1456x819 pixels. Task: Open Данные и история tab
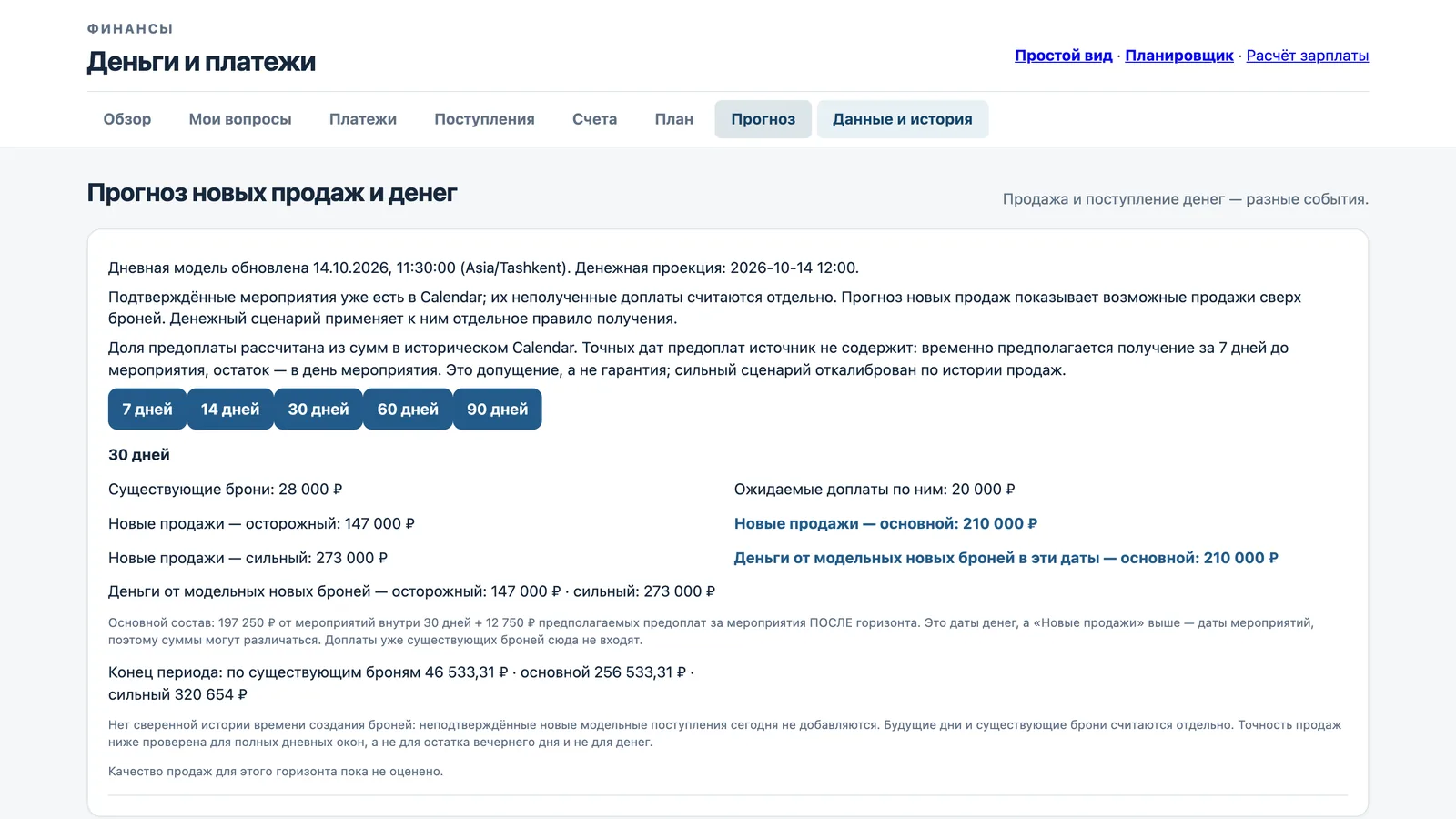click(903, 119)
